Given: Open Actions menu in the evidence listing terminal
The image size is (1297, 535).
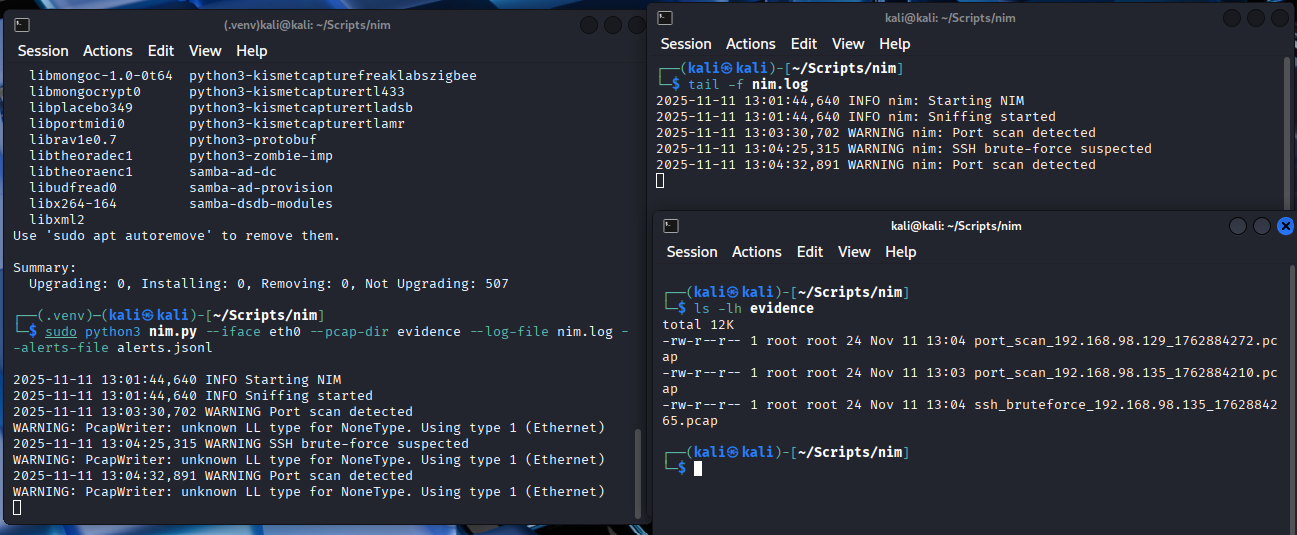Looking at the screenshot, I should click(x=757, y=252).
